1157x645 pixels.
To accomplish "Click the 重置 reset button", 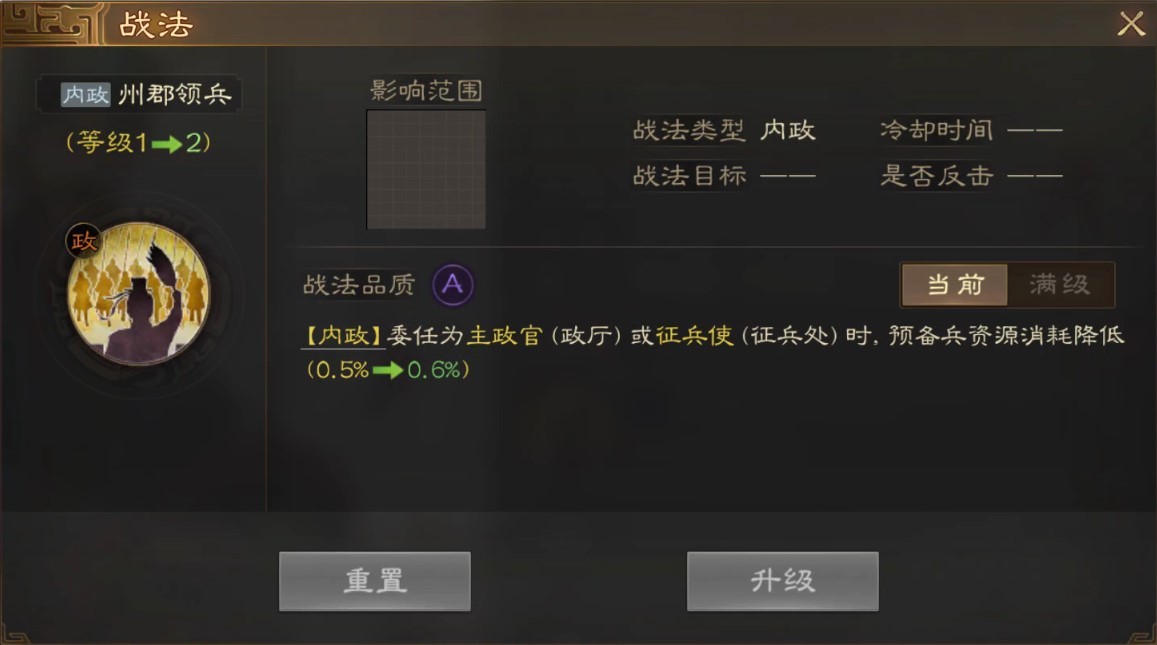I will click(375, 581).
